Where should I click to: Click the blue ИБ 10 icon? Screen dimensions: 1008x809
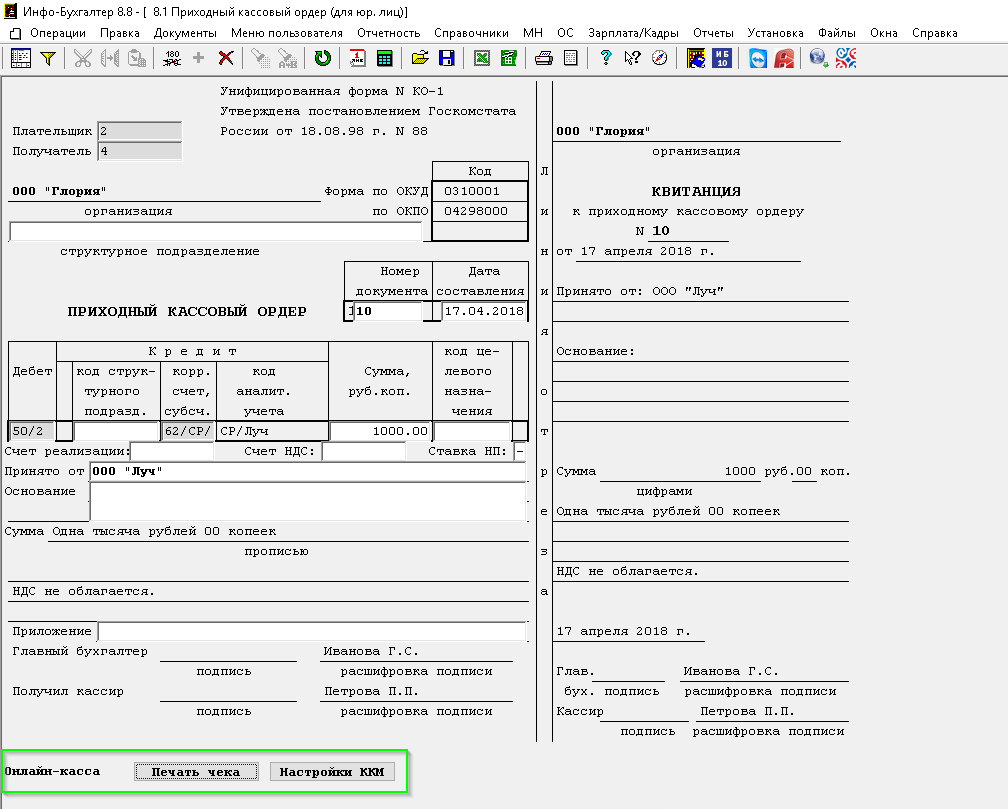point(722,59)
